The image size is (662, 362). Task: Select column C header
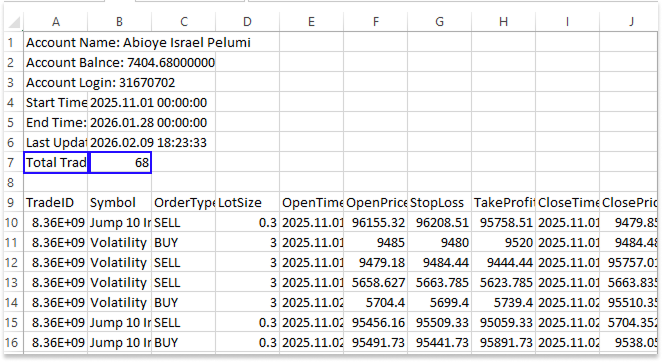coord(184,22)
